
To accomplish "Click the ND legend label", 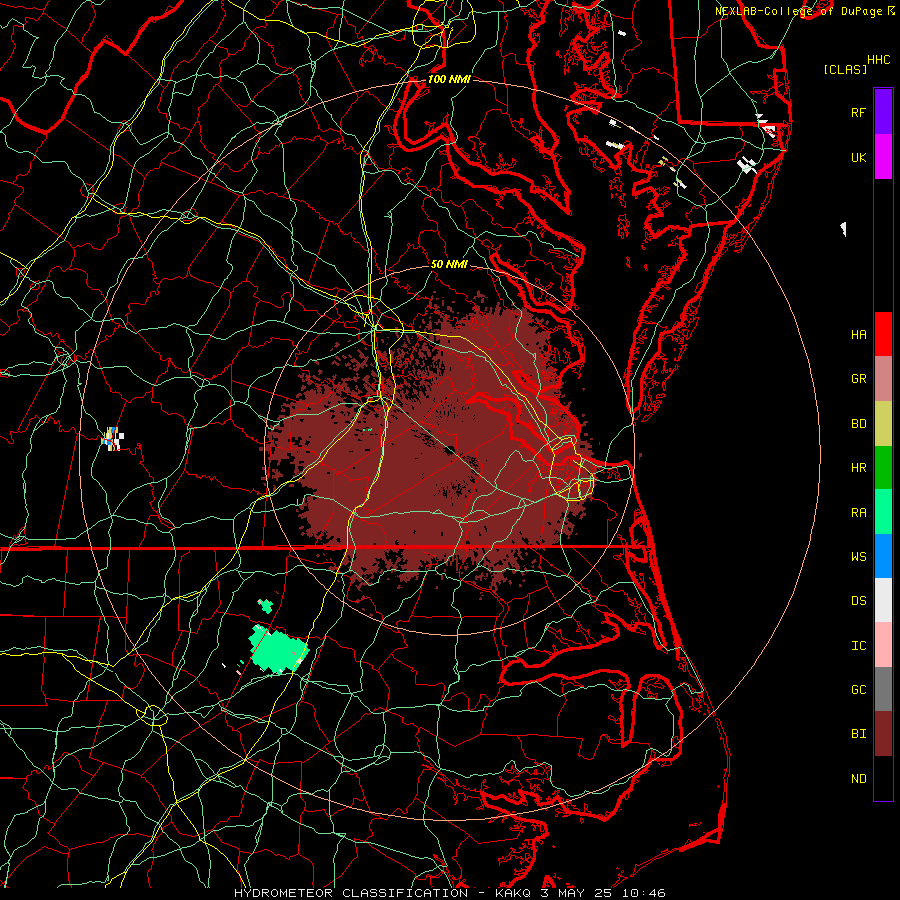I will tap(858, 779).
